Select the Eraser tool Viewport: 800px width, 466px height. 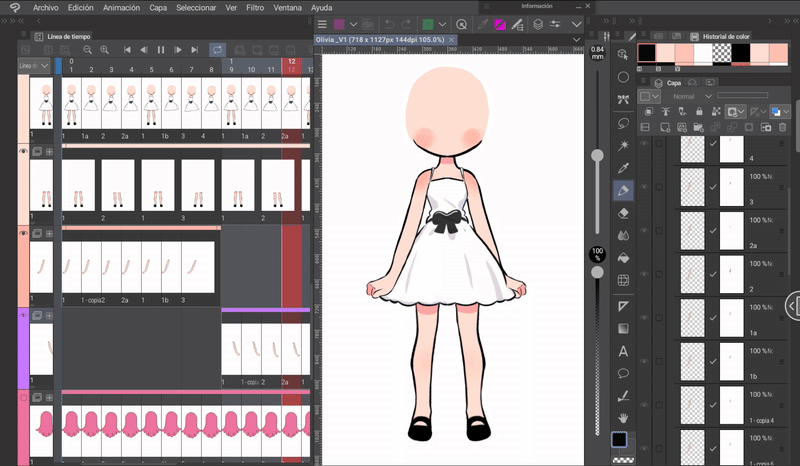pyautogui.click(x=624, y=213)
